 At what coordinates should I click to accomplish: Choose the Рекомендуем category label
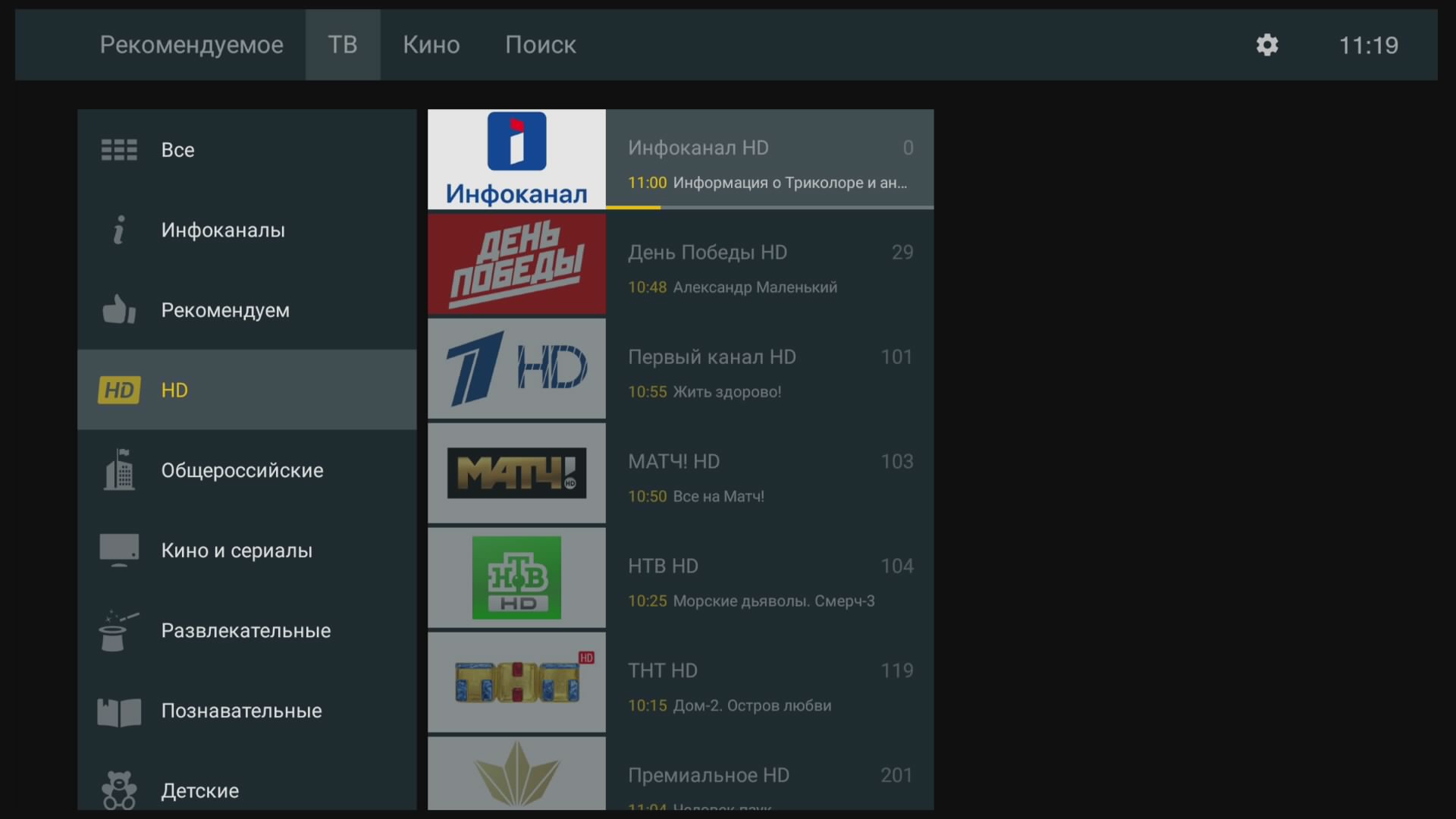tap(225, 310)
